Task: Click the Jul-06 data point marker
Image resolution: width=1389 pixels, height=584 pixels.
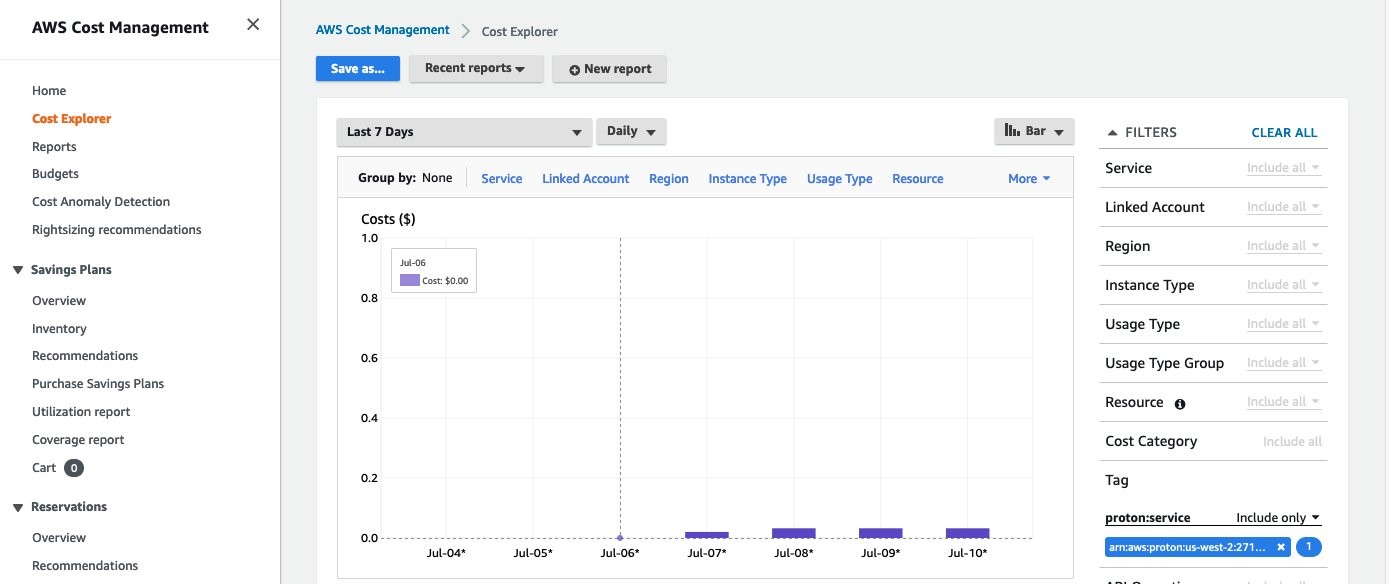Action: tap(620, 538)
